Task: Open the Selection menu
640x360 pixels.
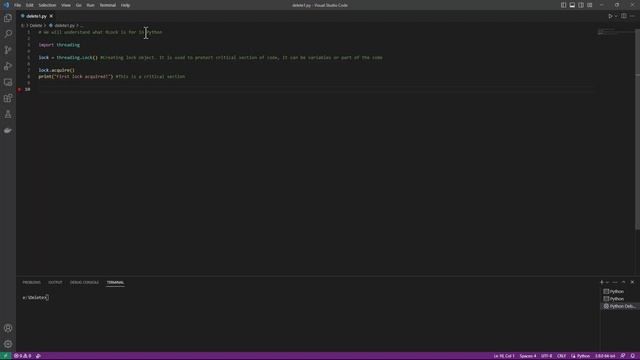Action: [x=47, y=5]
